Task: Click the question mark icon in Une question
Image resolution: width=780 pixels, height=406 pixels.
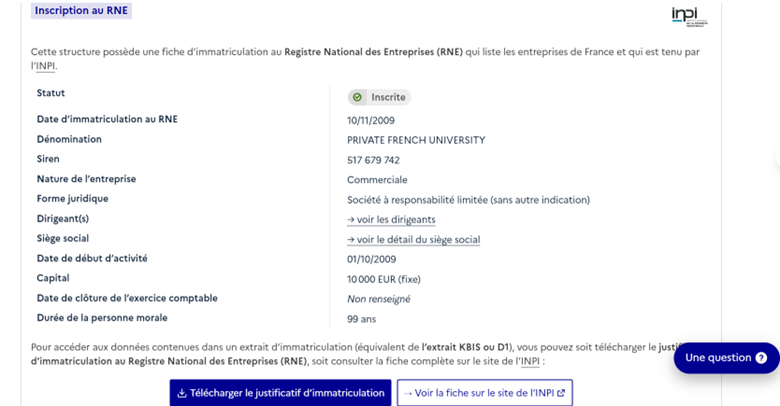Action: [761, 358]
